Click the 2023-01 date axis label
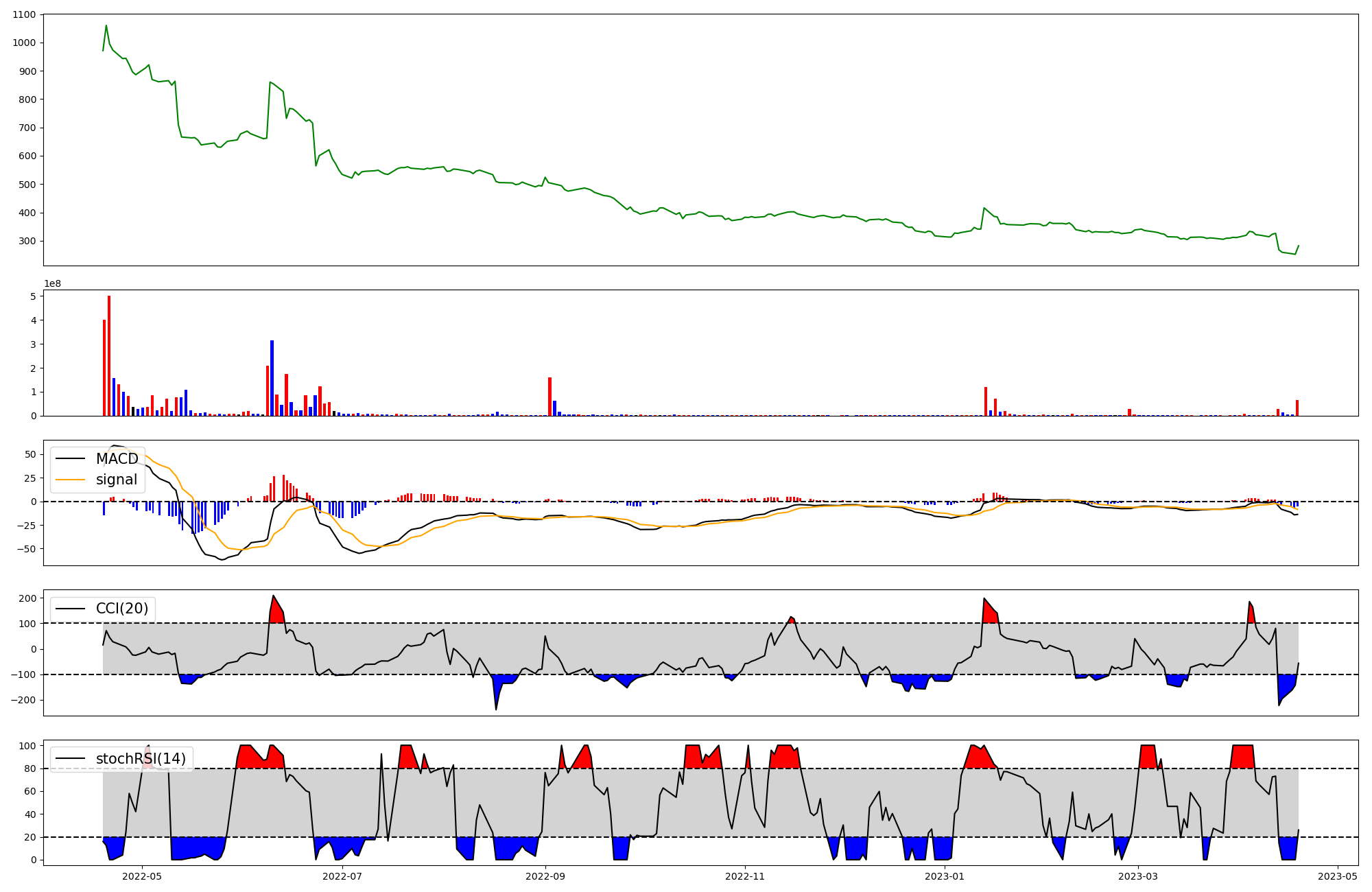 pyautogui.click(x=945, y=876)
